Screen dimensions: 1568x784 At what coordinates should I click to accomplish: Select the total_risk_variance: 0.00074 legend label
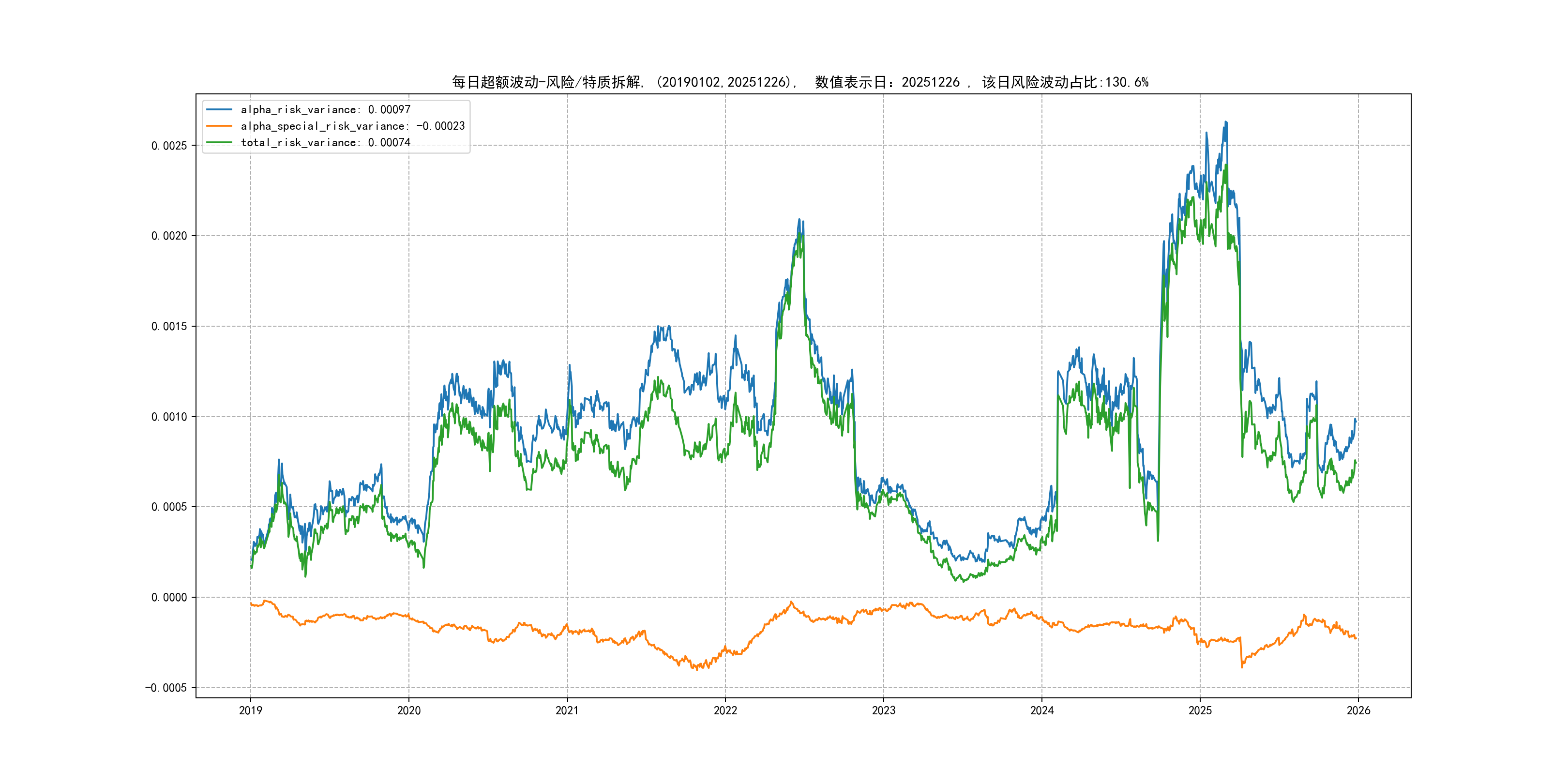click(x=326, y=142)
